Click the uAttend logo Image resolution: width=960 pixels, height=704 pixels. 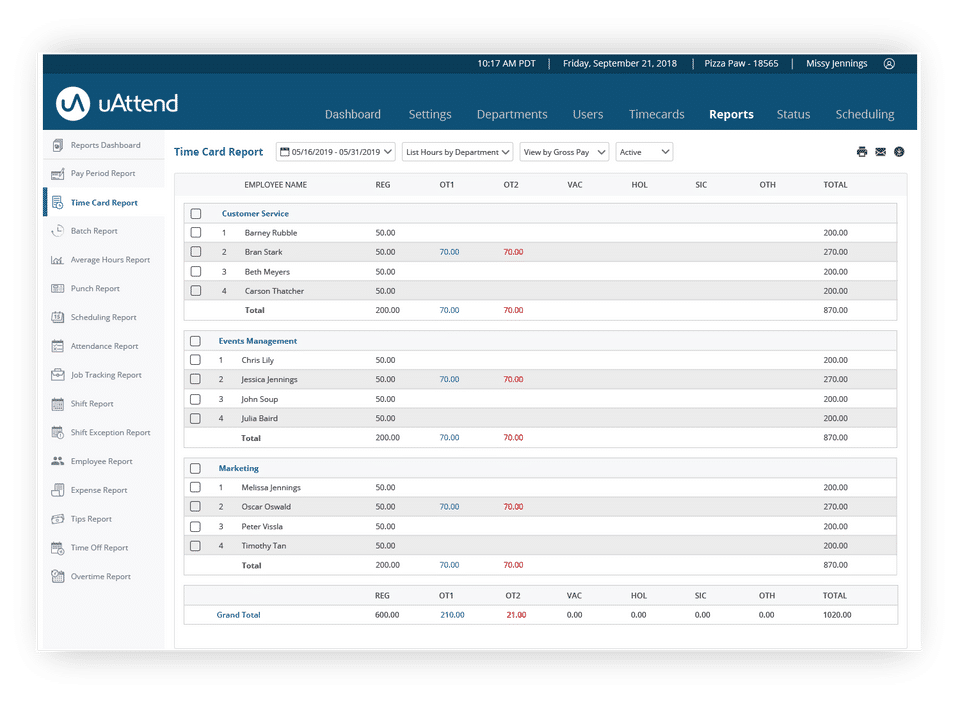pyautogui.click(x=117, y=103)
